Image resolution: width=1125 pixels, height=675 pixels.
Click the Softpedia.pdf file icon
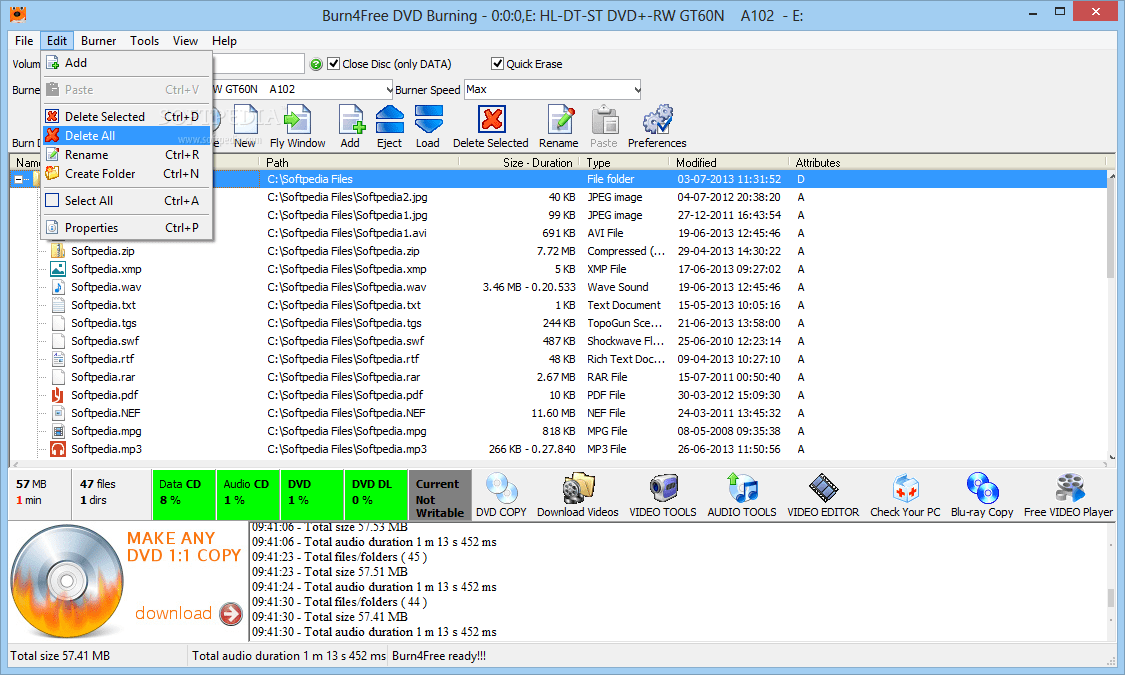click(58, 395)
